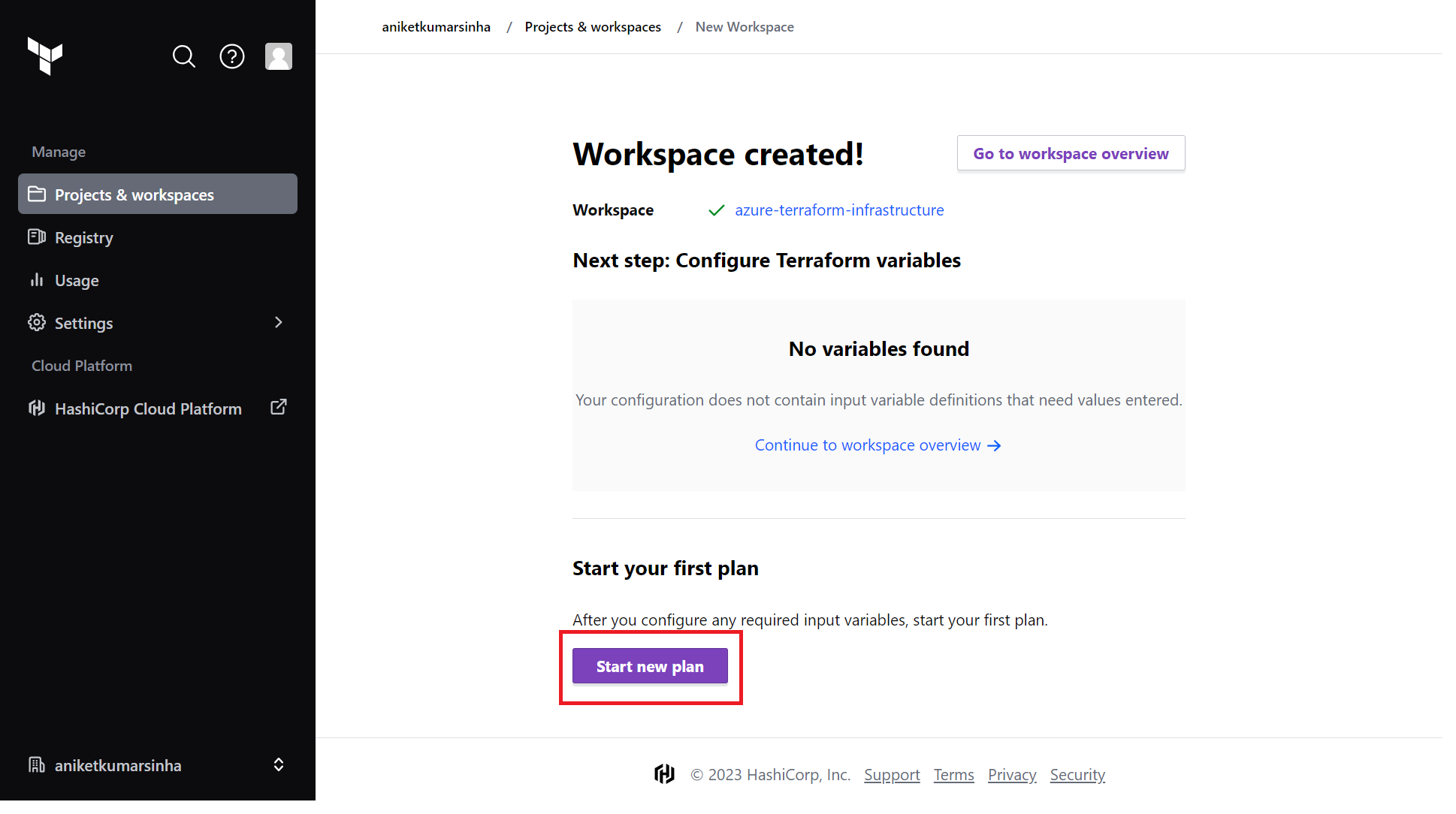Click the Workspace created! heading
1456x814 pixels.
pyautogui.click(x=718, y=154)
